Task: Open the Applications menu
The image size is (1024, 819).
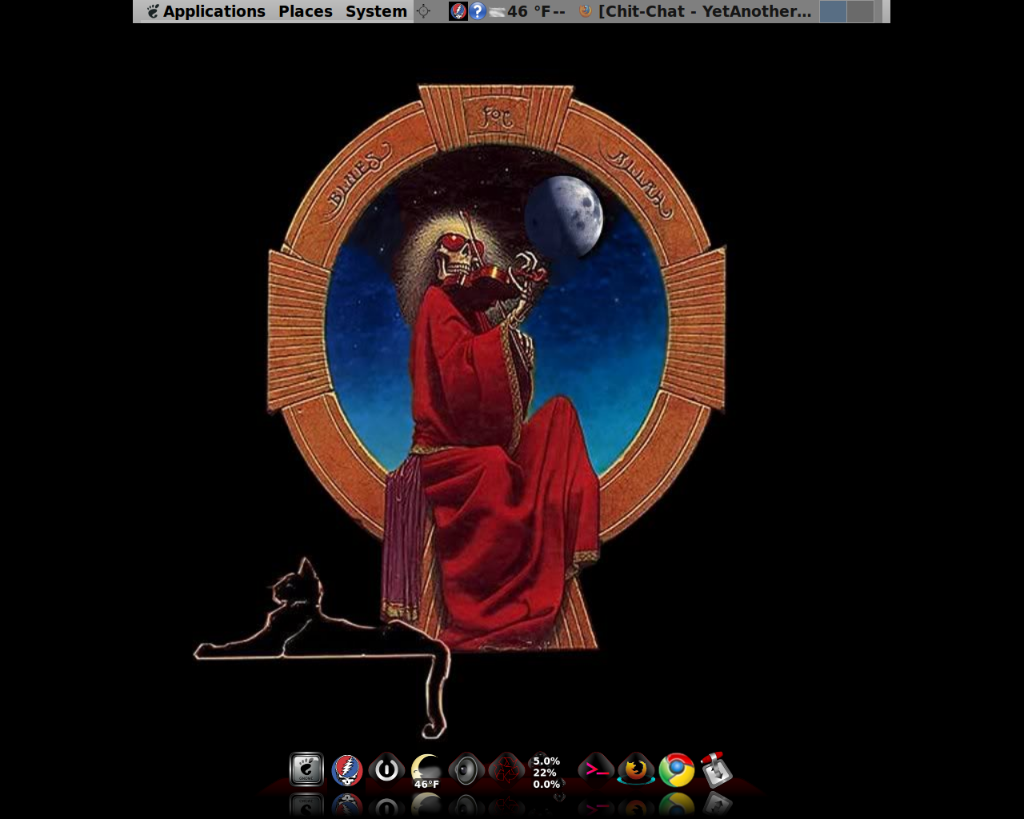Action: [214, 11]
